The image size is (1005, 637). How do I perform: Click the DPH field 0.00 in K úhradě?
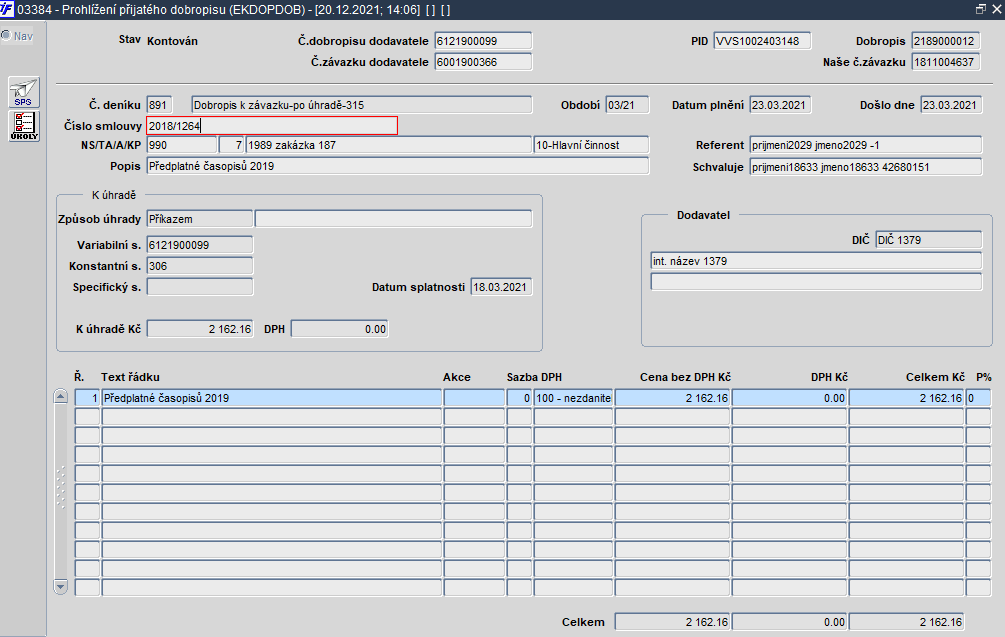pos(339,329)
